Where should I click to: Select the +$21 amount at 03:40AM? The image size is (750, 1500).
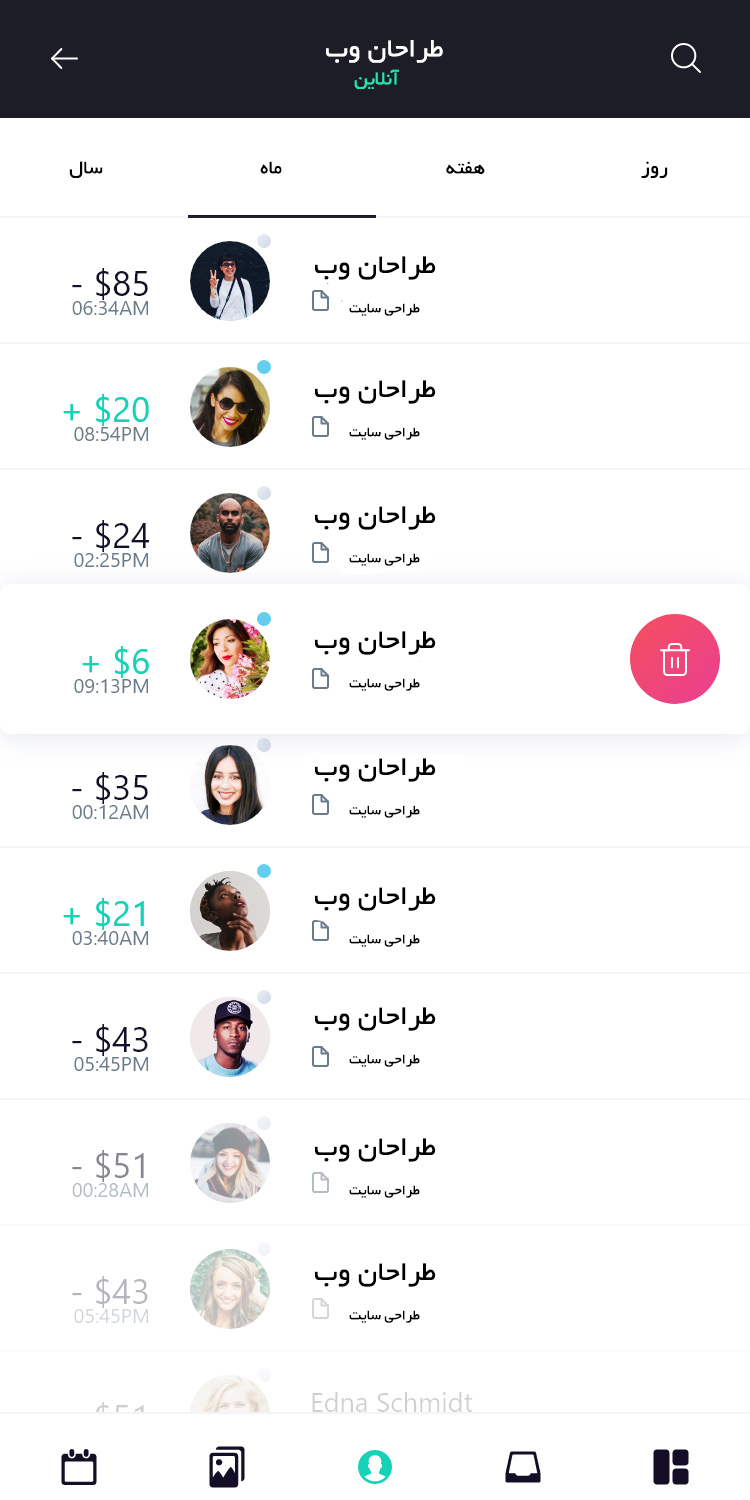[x=107, y=913]
